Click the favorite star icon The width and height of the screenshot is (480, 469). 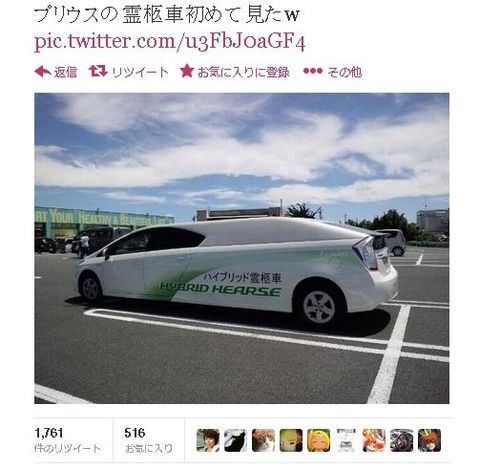(187, 71)
